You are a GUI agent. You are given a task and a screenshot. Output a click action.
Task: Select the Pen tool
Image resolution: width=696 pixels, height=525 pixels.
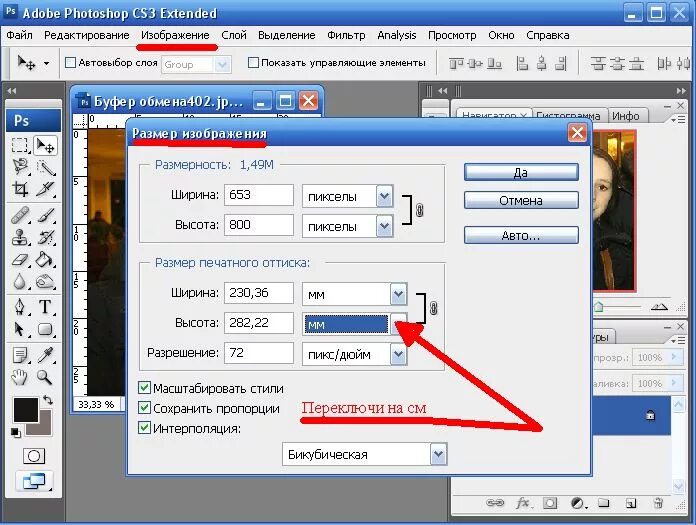(19, 307)
